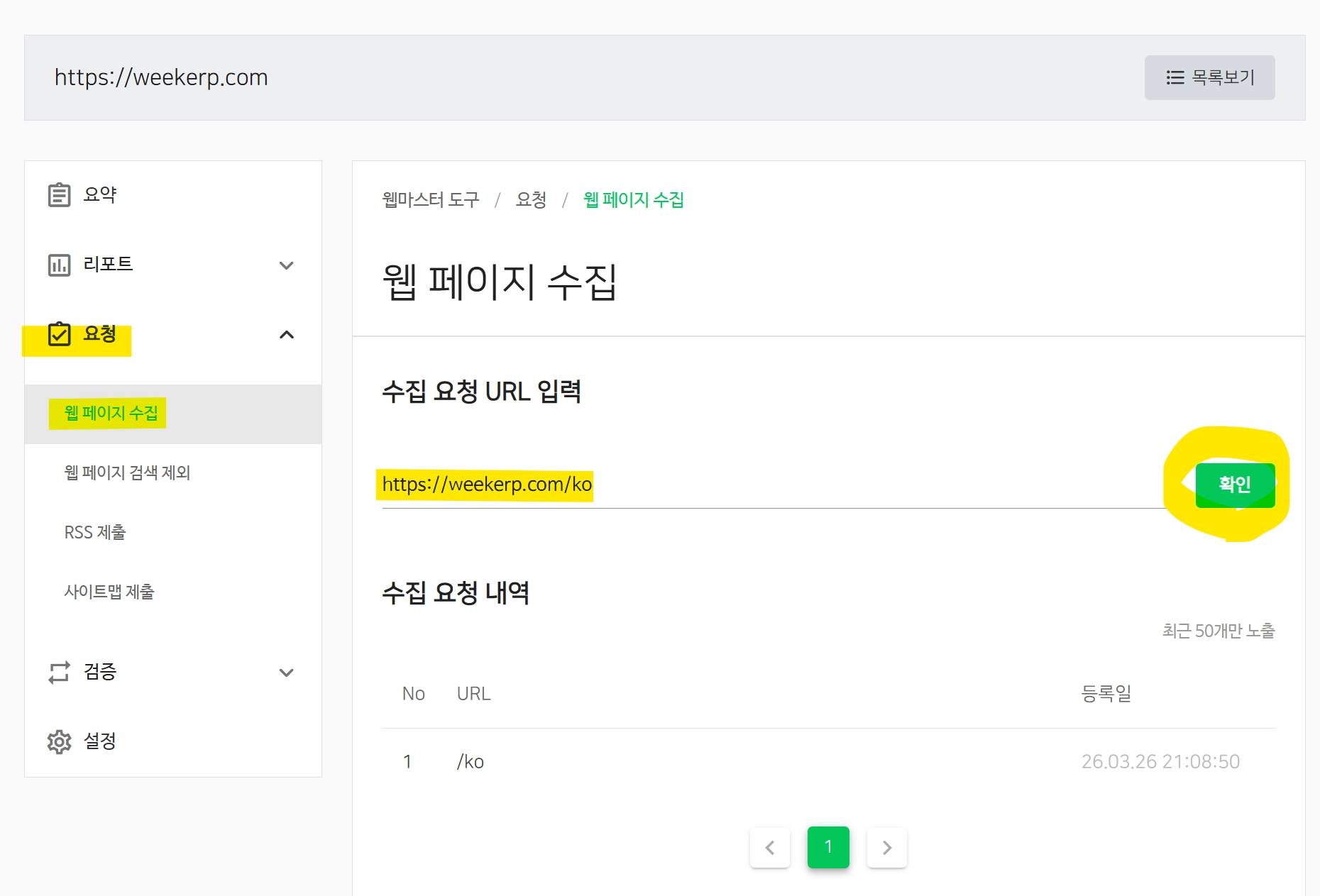Expand the 검증 section
This screenshot has height=896, width=1320.
287,672
